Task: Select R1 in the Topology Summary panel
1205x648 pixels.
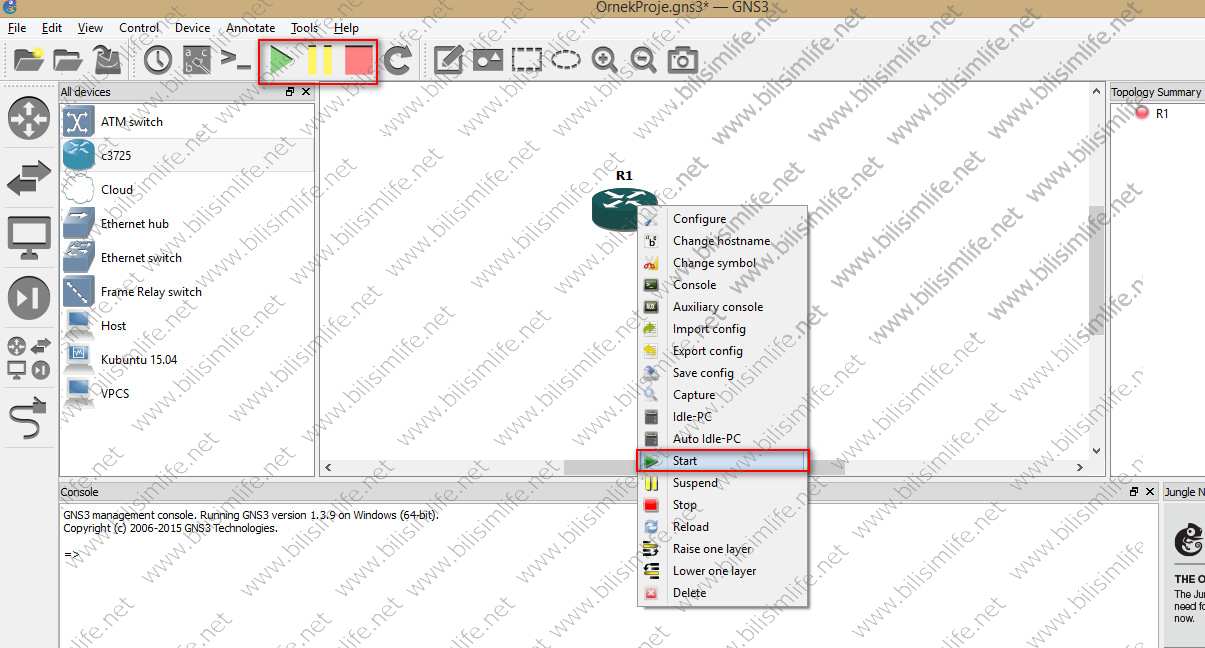Action: click(1162, 114)
